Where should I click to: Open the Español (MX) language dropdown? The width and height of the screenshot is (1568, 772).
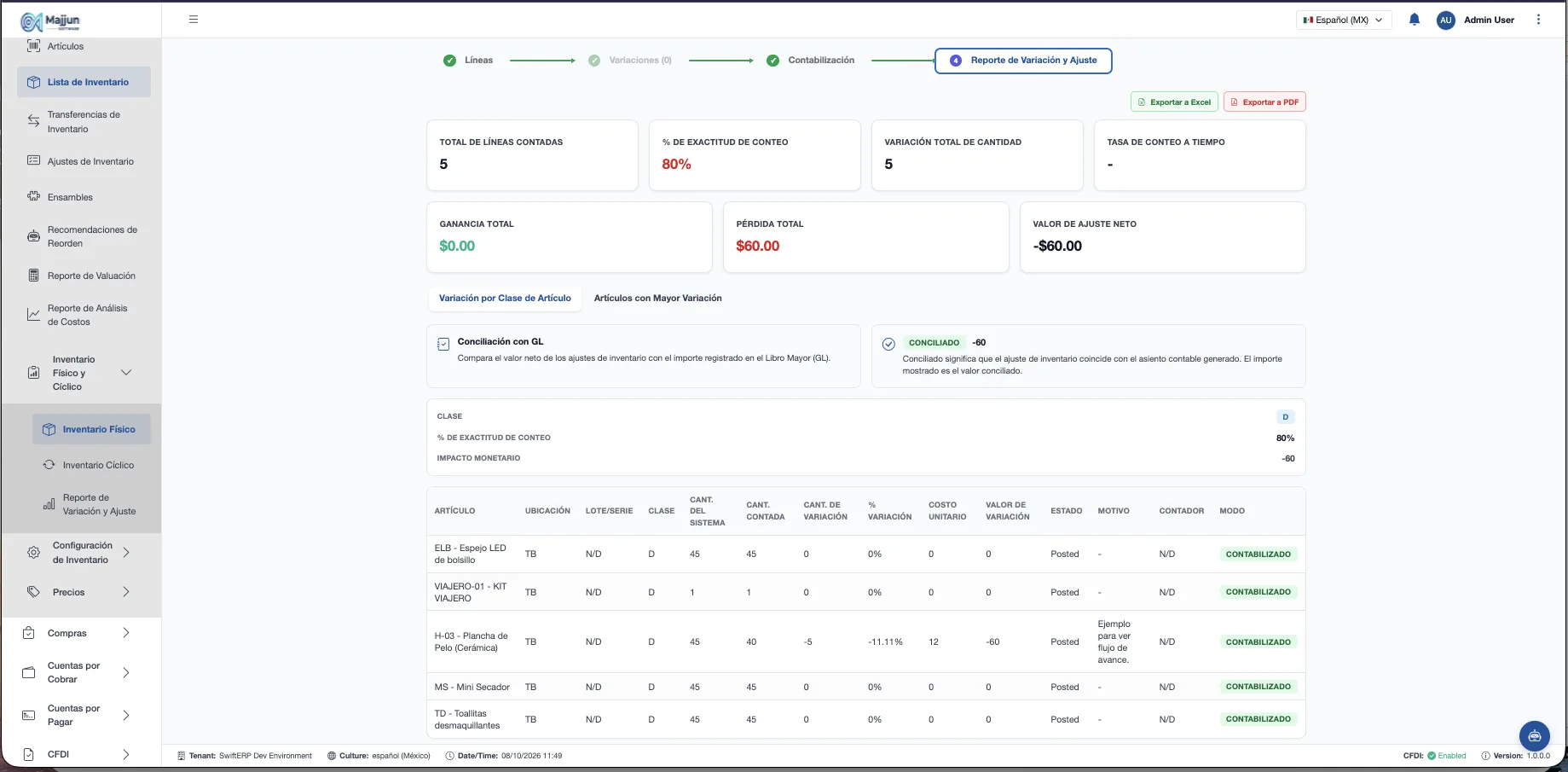(x=1344, y=20)
